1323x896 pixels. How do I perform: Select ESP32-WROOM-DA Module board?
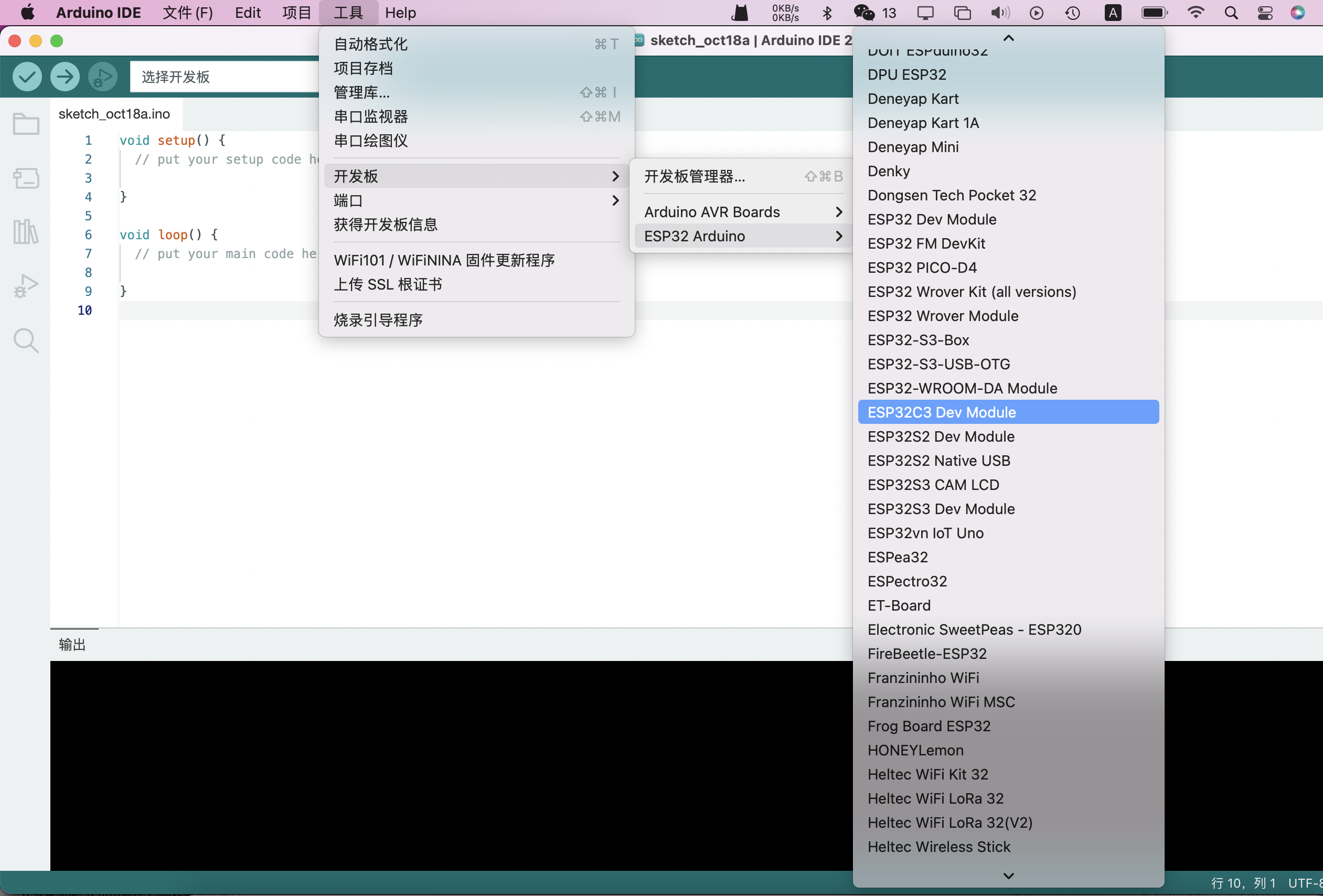click(1008, 388)
